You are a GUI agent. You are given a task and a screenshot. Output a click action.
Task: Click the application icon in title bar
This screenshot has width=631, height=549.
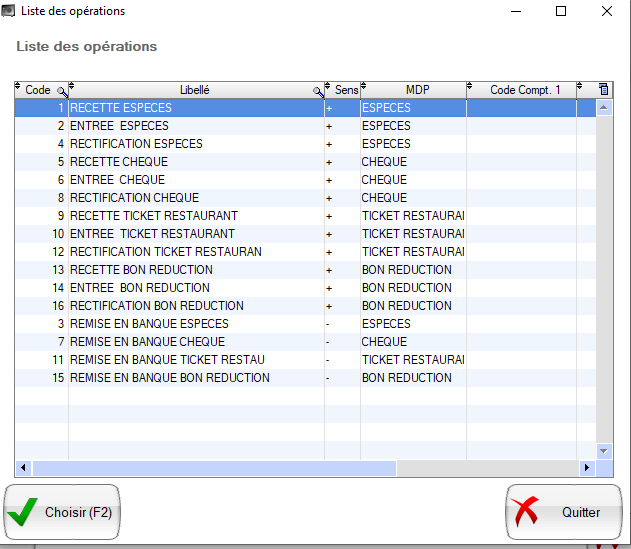tap(9, 11)
